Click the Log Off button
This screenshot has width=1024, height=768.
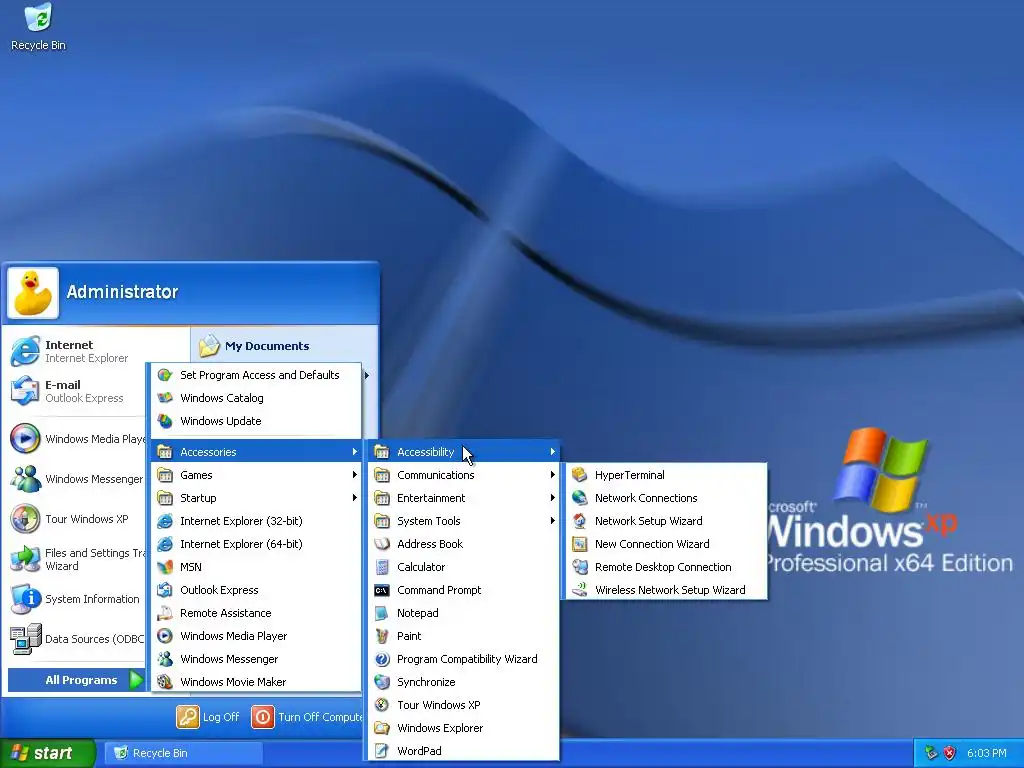point(208,716)
